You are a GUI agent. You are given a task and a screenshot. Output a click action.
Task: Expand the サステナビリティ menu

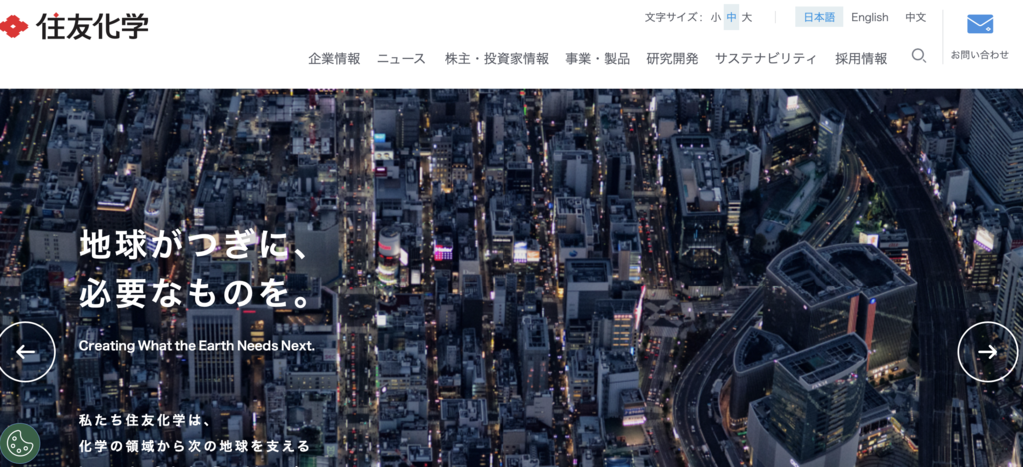(x=766, y=59)
